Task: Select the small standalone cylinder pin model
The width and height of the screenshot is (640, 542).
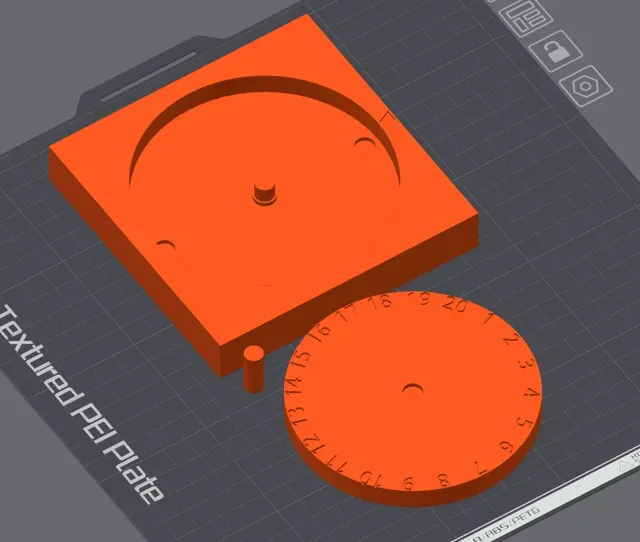Action: coord(253,369)
